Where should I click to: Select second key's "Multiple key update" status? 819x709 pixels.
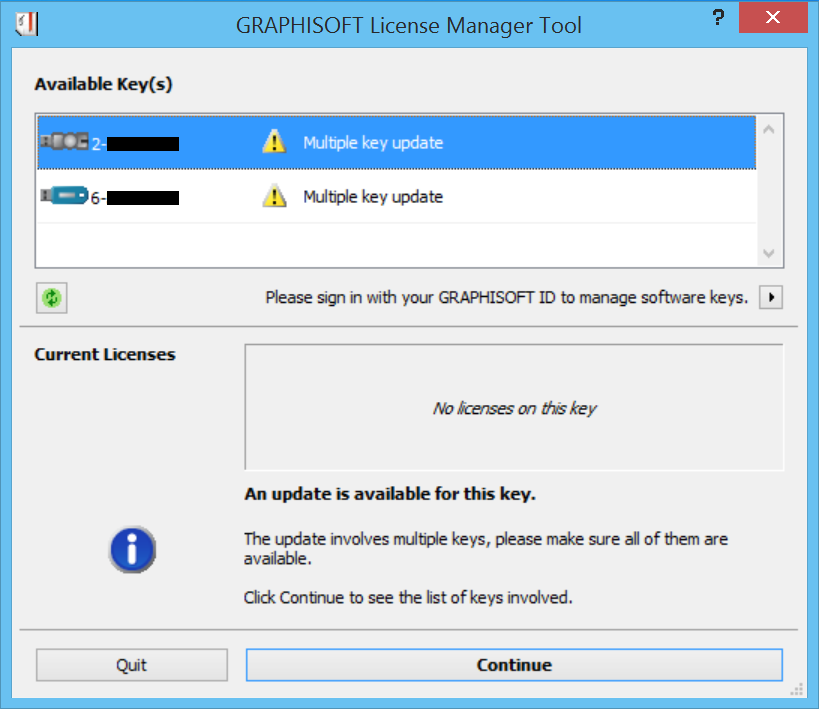click(x=373, y=197)
